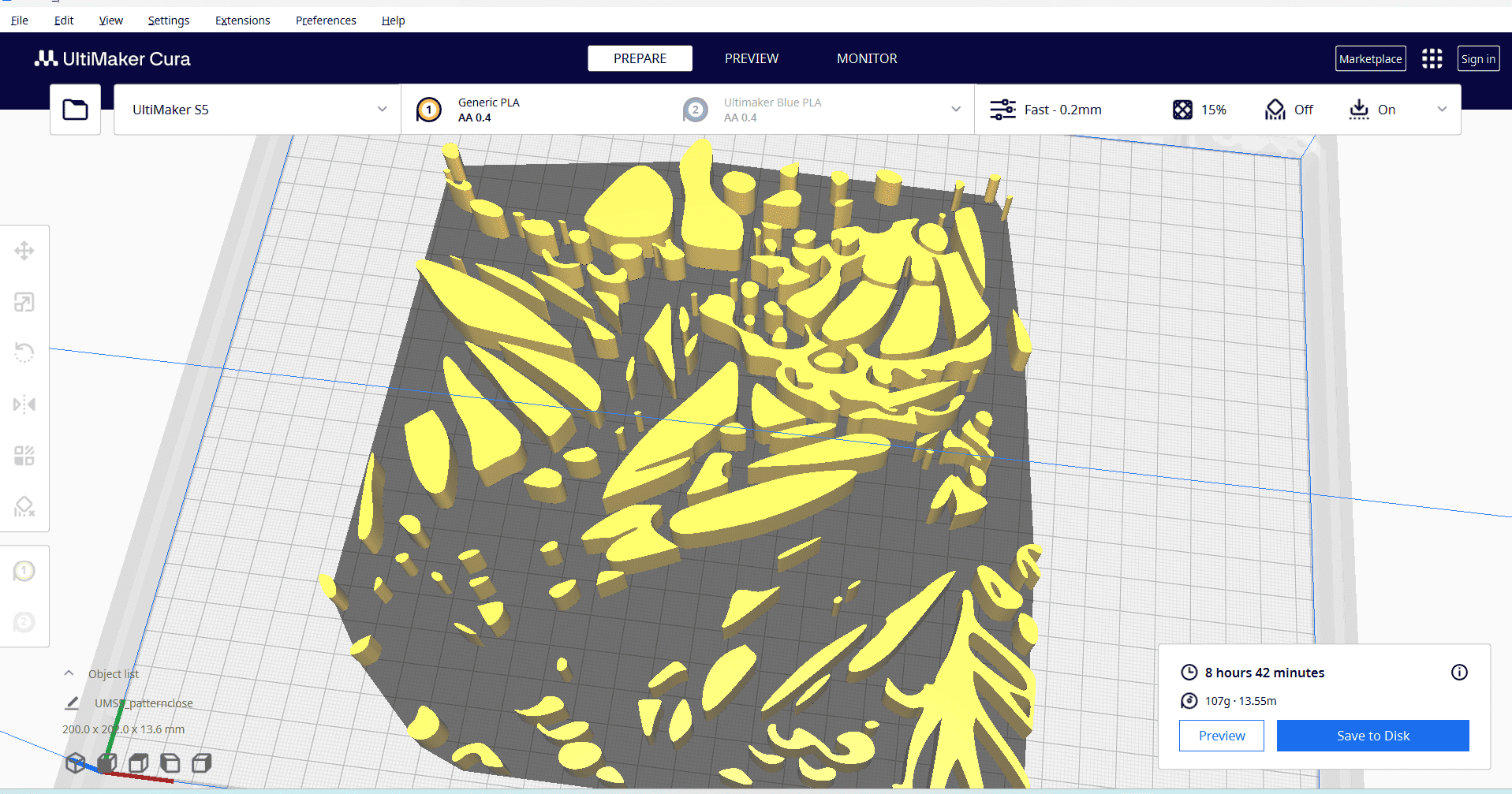Select extruder 2 button in left toolbar
This screenshot has width=1512, height=794.
(24, 622)
